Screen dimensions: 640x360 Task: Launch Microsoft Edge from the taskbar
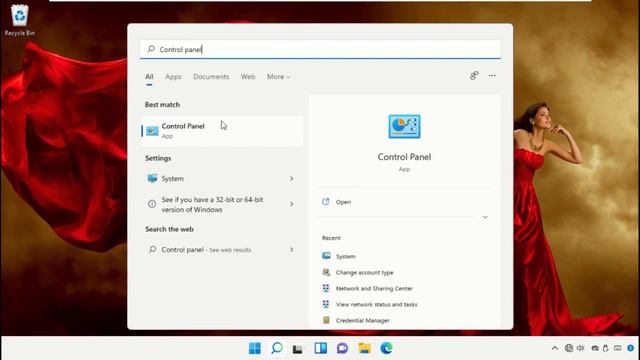pyautogui.click(x=386, y=348)
